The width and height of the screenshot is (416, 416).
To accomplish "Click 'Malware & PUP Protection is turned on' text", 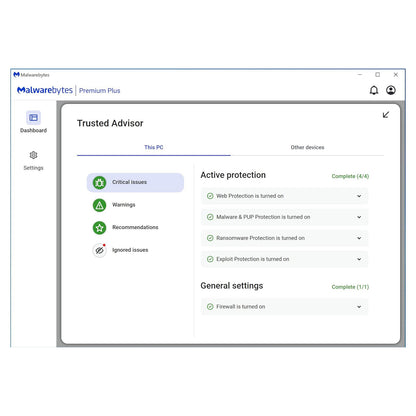I will pos(263,217).
